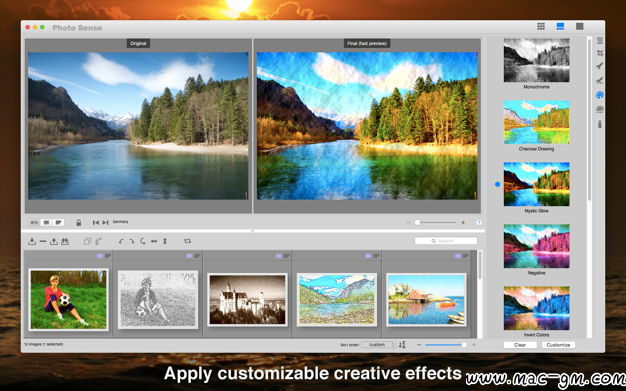Click the Clear button
Image resolution: width=626 pixels, height=391 pixels.
(x=520, y=345)
